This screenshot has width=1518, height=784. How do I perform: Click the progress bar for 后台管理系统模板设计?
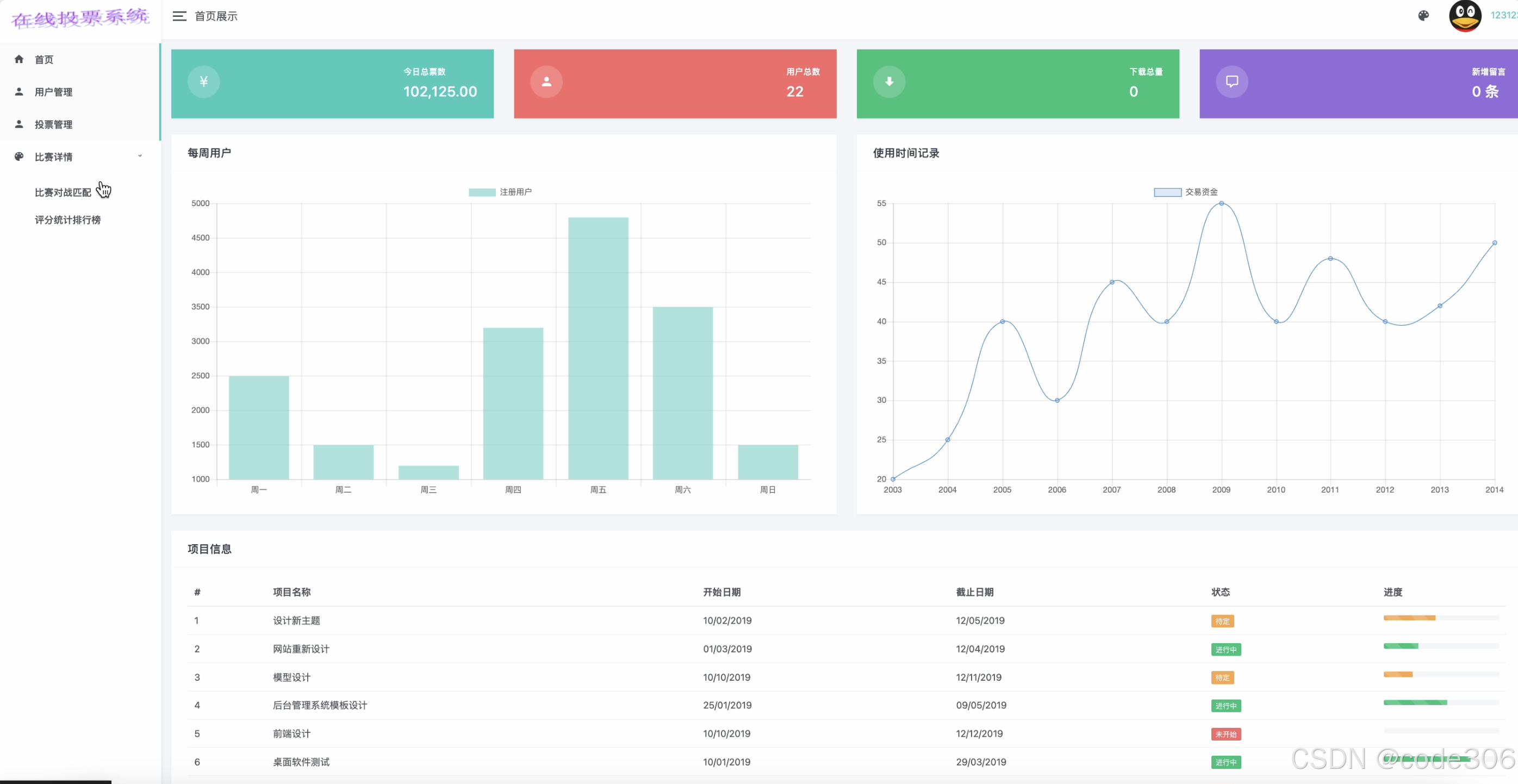[1441, 702]
